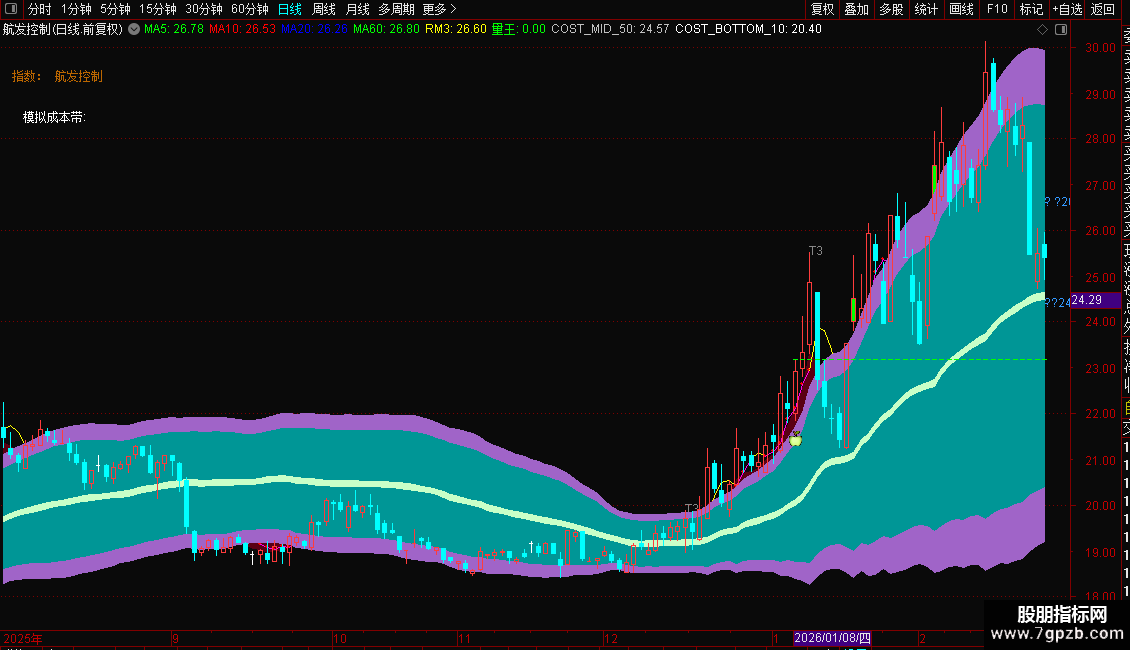Switch to 5分钟 chart period
This screenshot has width=1130, height=650.
coord(115,9)
